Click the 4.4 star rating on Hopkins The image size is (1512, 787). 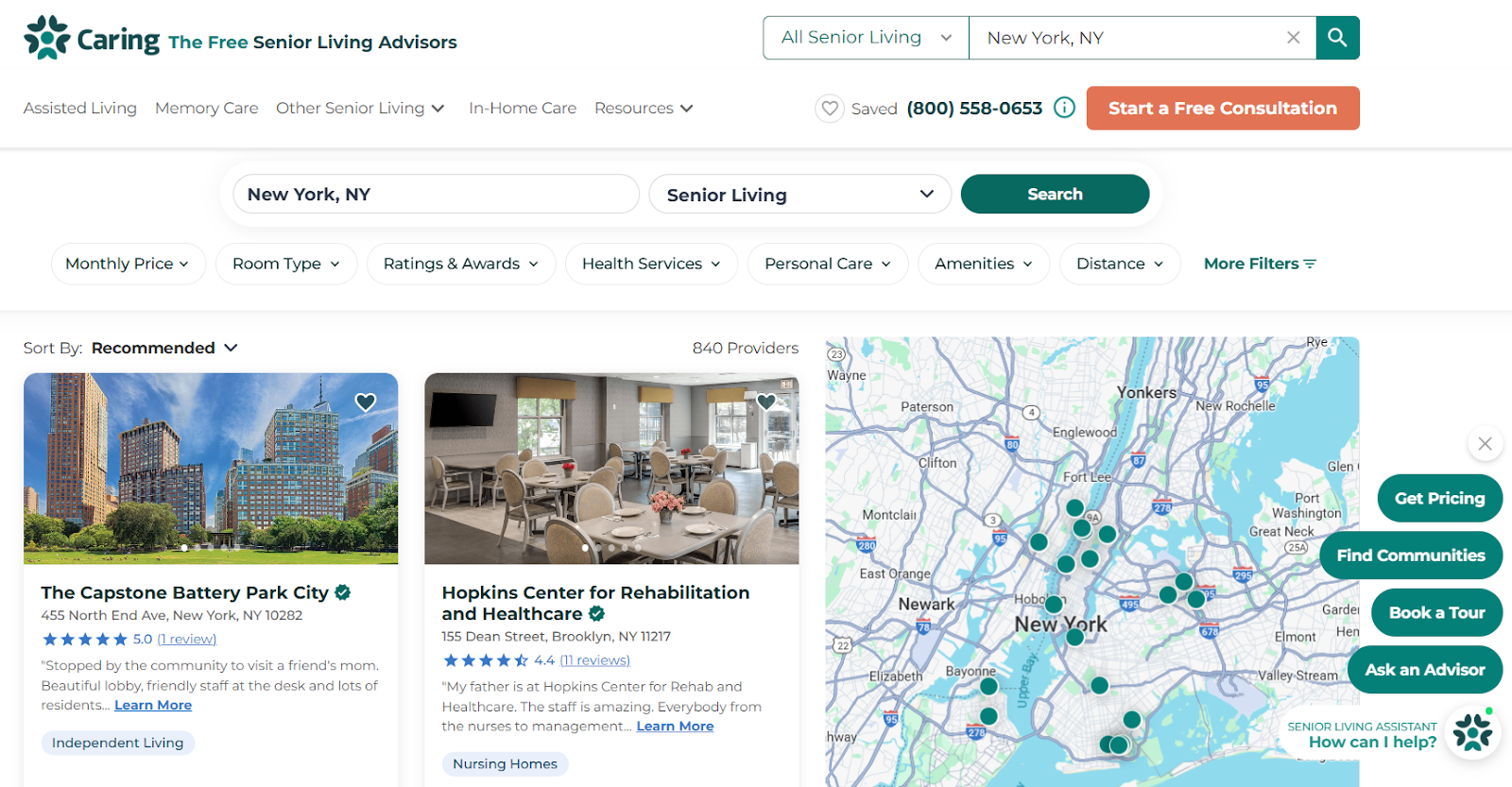point(499,659)
